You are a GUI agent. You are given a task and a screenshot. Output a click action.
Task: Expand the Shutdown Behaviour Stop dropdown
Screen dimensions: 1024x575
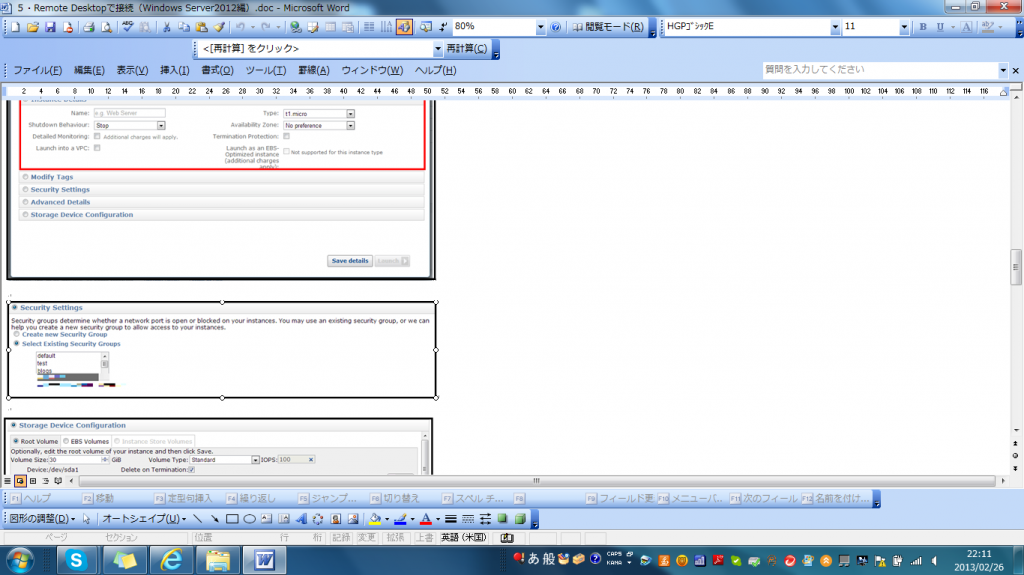click(x=161, y=125)
